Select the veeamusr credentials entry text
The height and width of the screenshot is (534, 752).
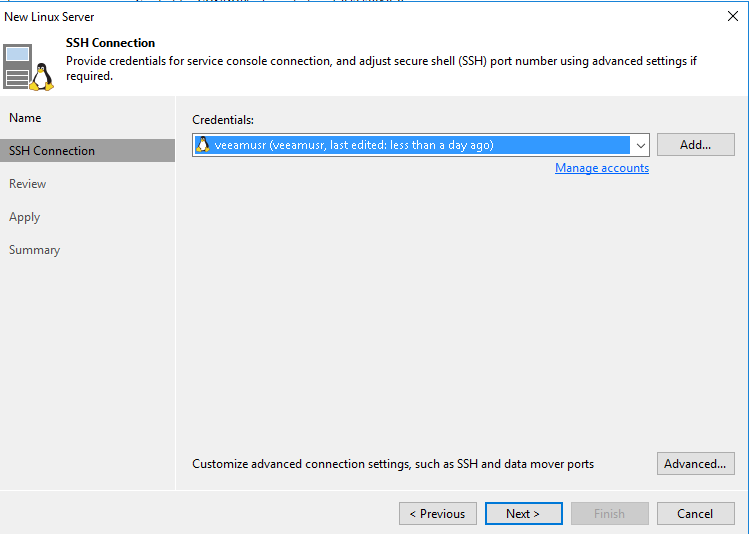click(354, 145)
